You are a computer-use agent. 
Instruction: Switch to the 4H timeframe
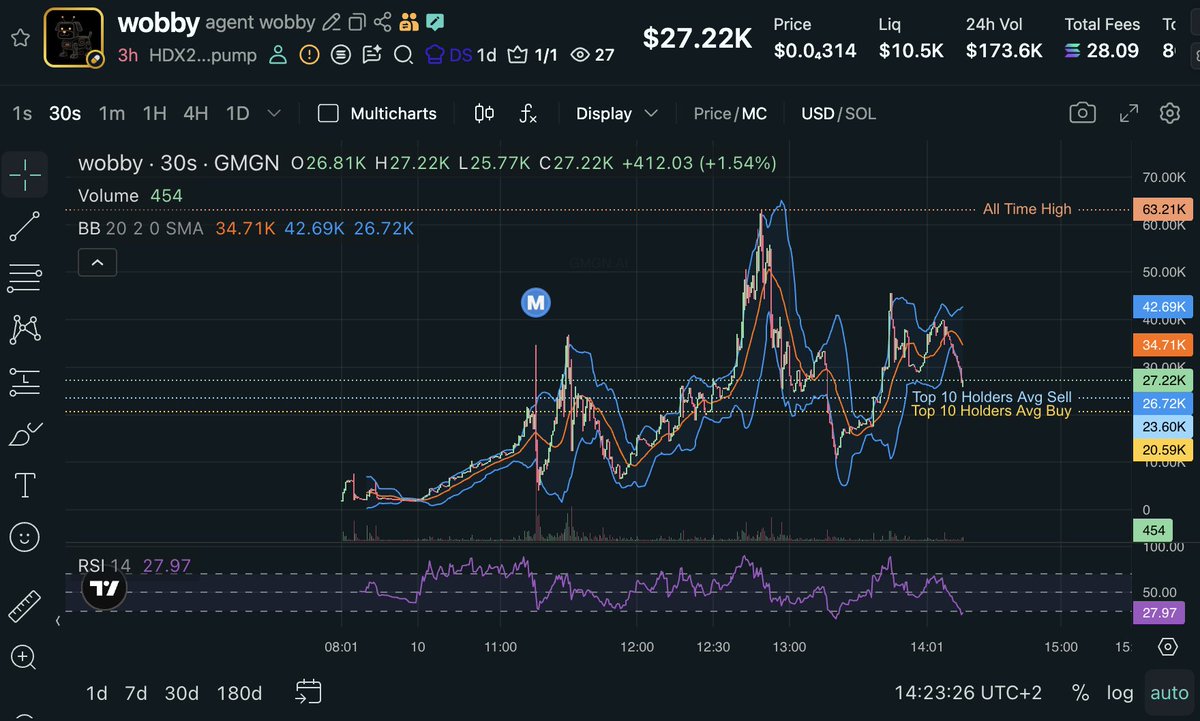(196, 113)
